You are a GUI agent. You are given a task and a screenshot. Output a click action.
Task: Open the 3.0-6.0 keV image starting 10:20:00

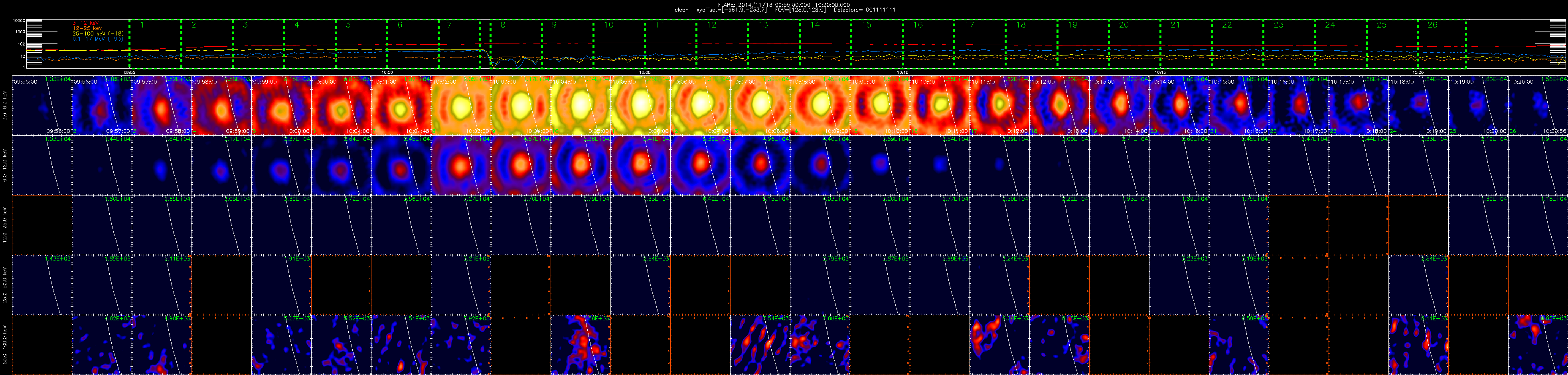click(x=1538, y=105)
